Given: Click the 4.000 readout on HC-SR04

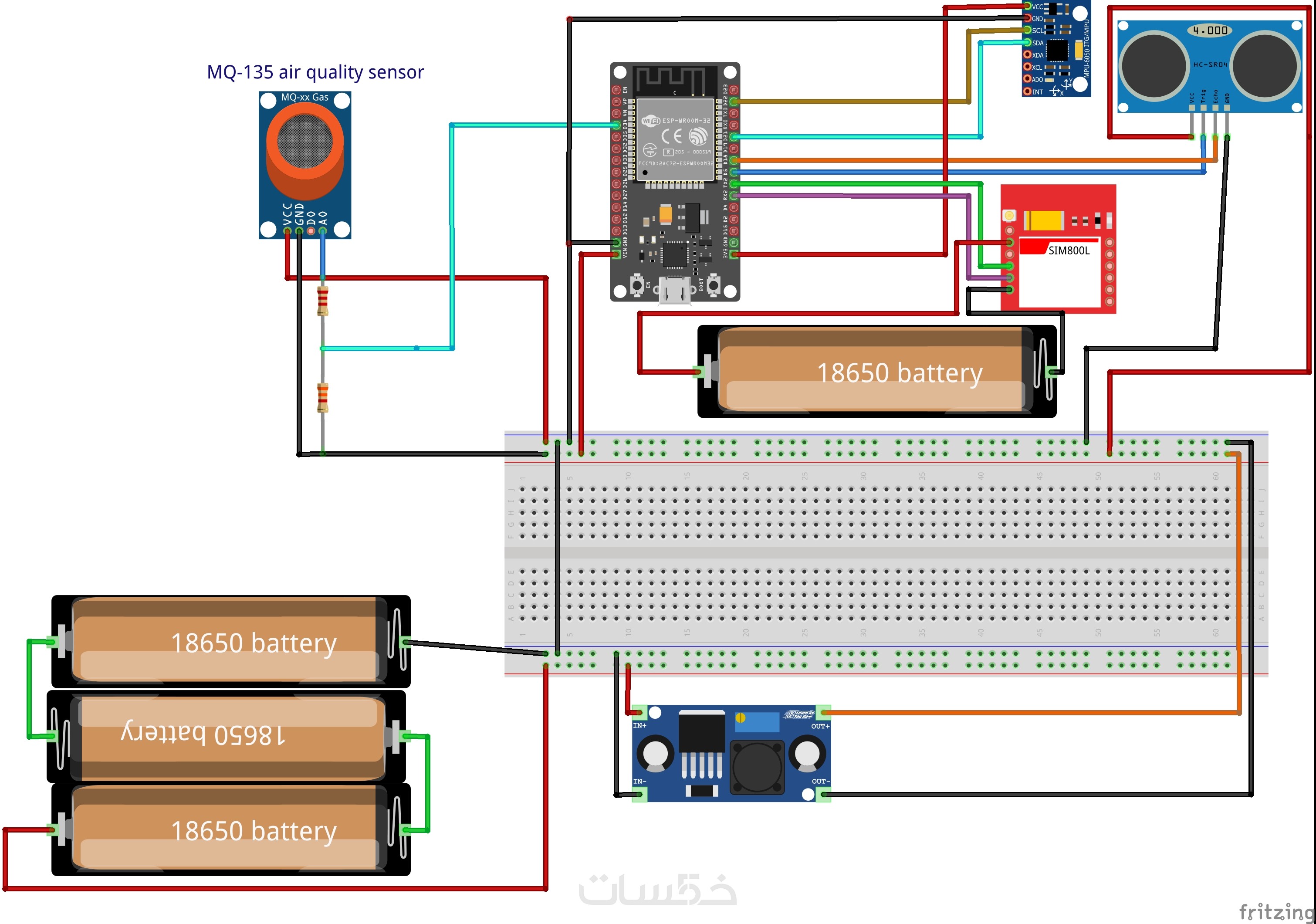Looking at the screenshot, I should (1209, 30).
